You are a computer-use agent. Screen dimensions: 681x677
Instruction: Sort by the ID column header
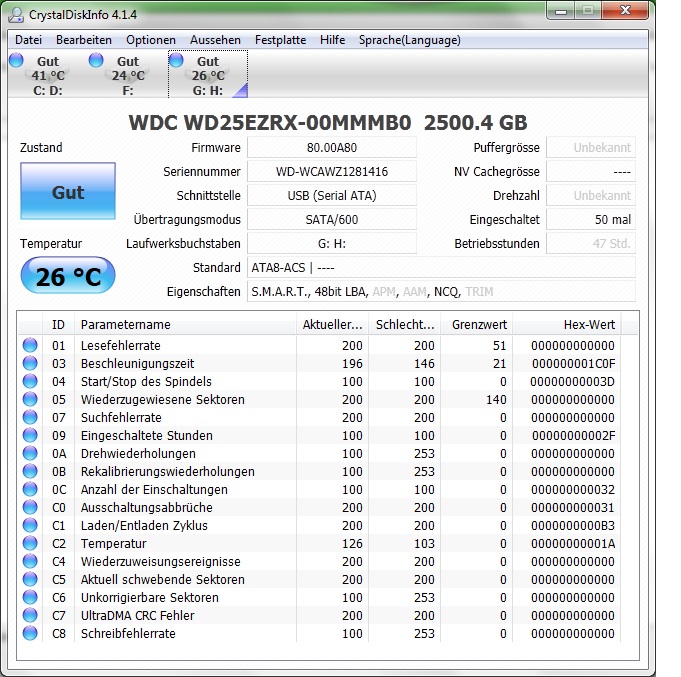coord(59,324)
